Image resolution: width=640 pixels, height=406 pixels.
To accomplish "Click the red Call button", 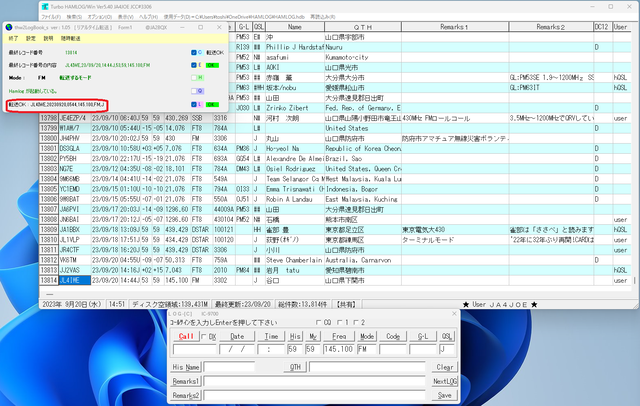I will pos(186,336).
